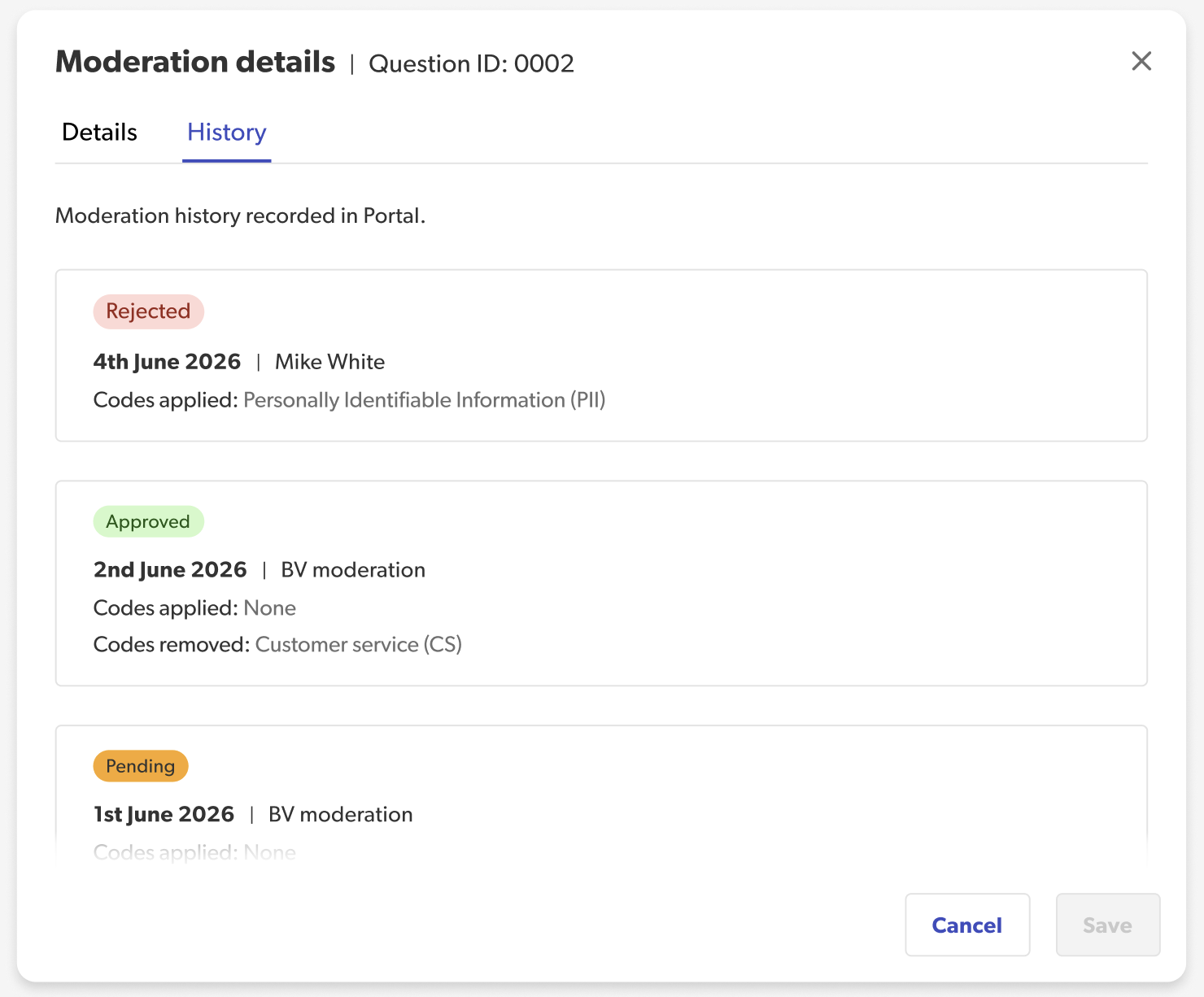Click the Cancel button
The height and width of the screenshot is (997, 1204).
[967, 925]
